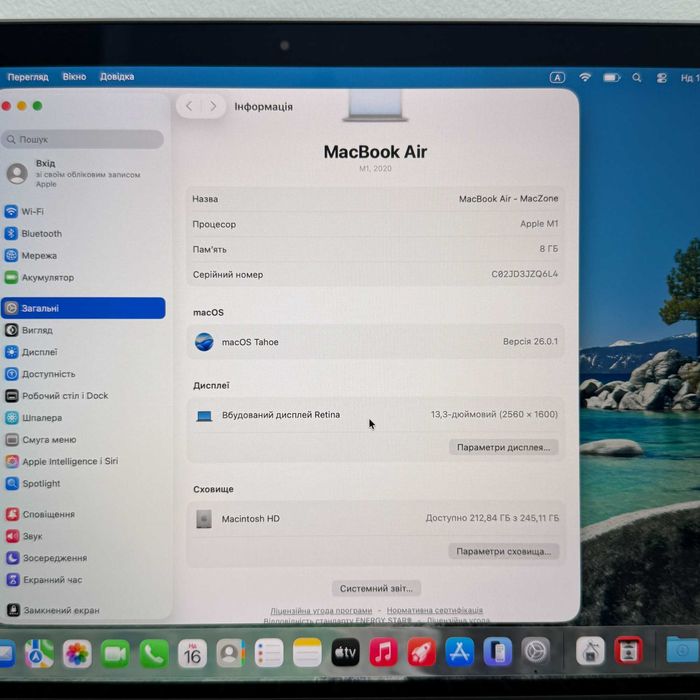This screenshot has width=700, height=700.
Task: Open Control Center in menu bar
Action: [662, 78]
